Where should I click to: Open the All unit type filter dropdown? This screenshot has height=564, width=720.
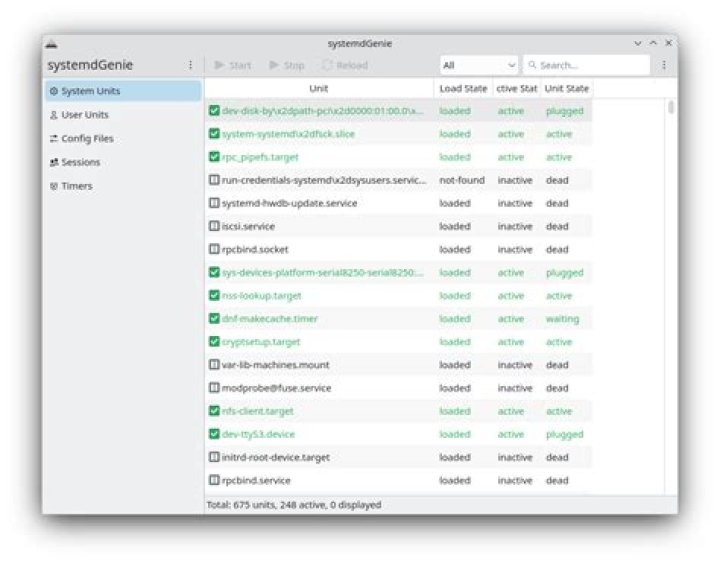tap(479, 65)
